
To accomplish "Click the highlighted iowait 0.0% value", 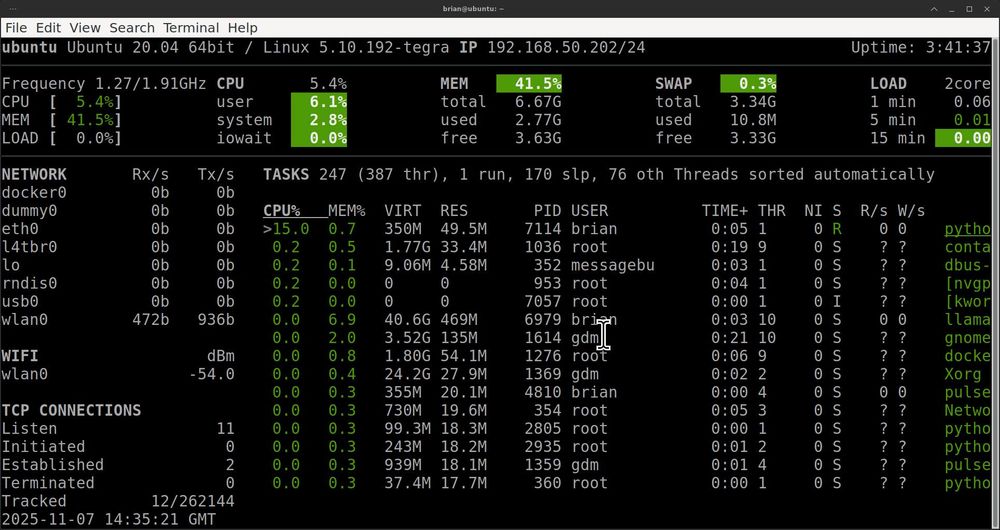I will (x=319, y=138).
